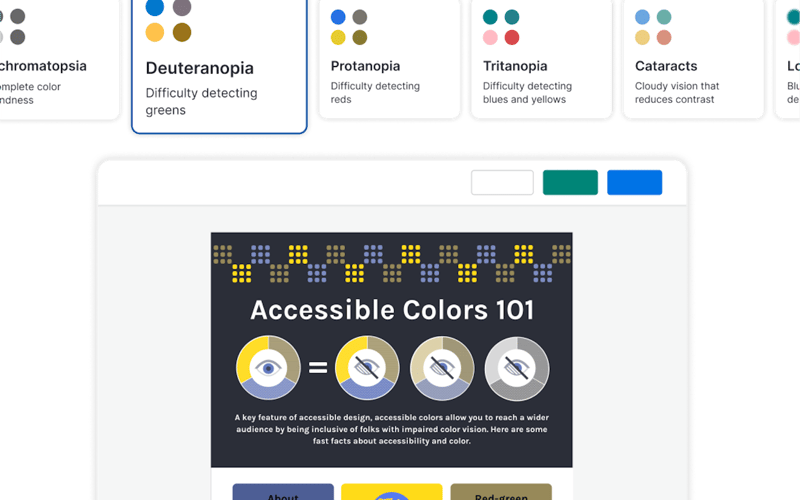
Task: Click the red dot in Tritanopia card
Action: (512, 37)
